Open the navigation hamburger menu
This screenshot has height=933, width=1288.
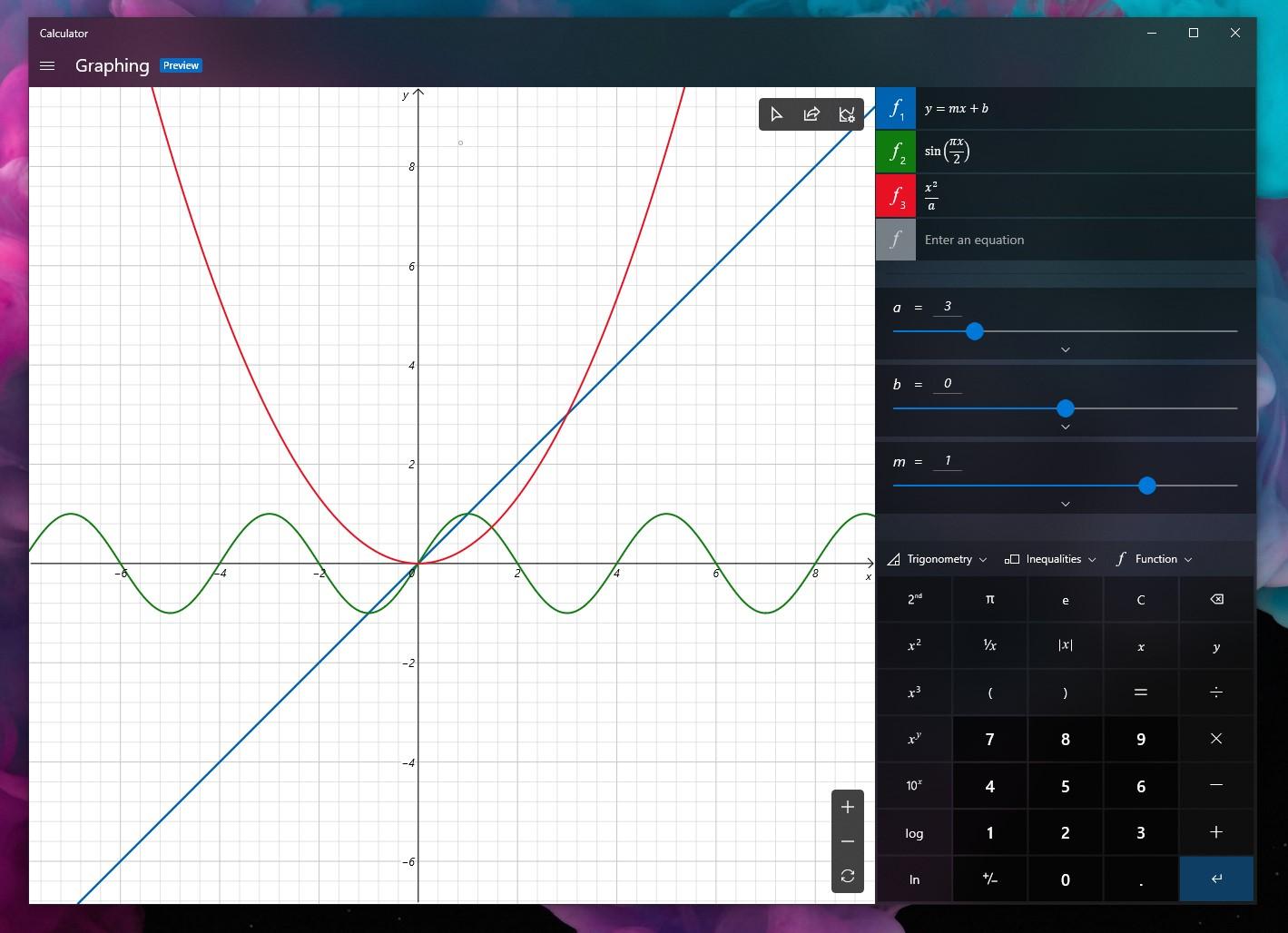pos(47,65)
